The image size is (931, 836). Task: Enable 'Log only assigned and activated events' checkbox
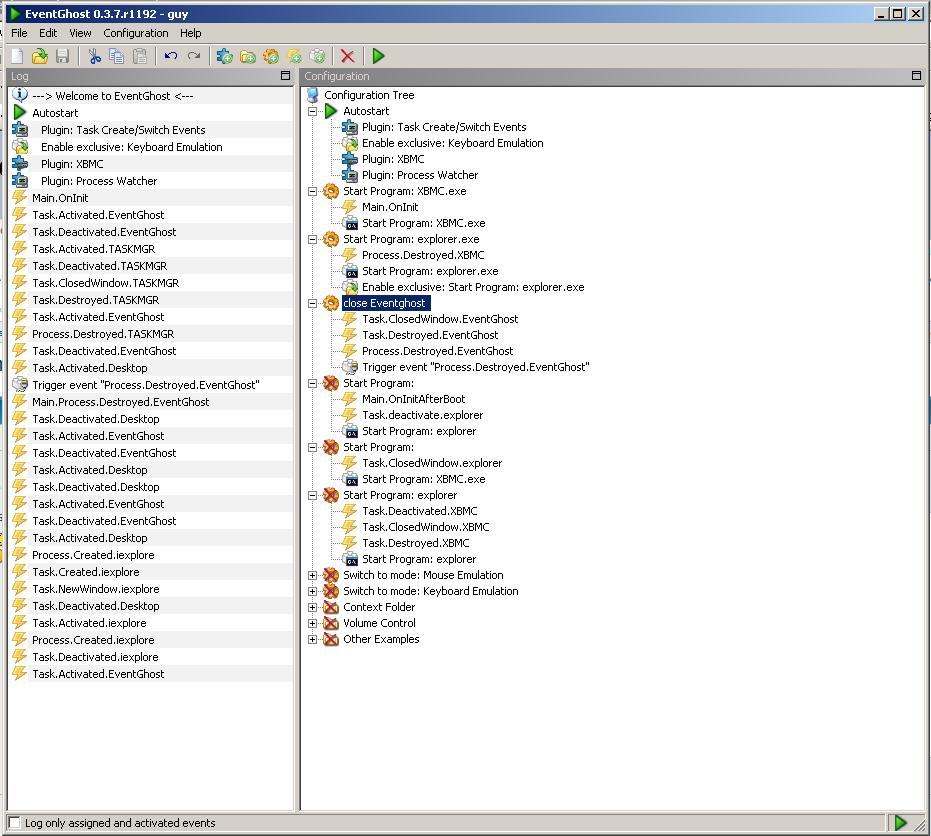coord(14,823)
